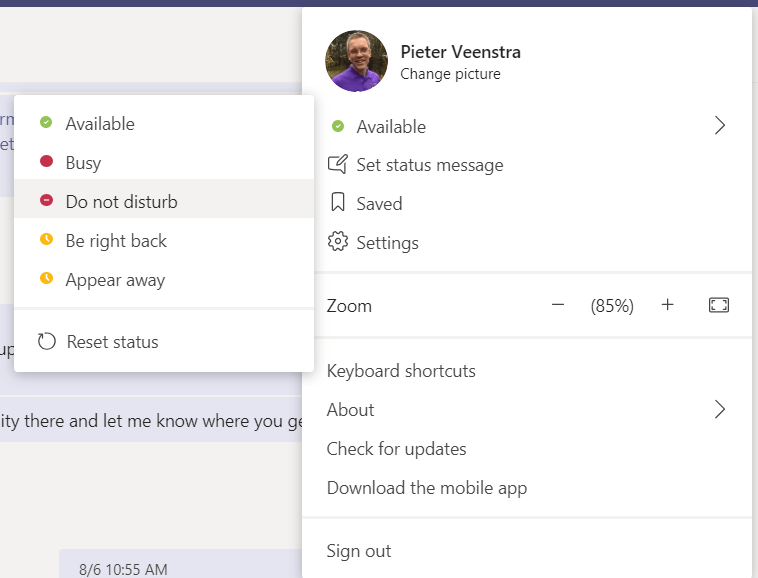The image size is (758, 578).
Task: Click chat message about letting me know
Action: (x=151, y=420)
